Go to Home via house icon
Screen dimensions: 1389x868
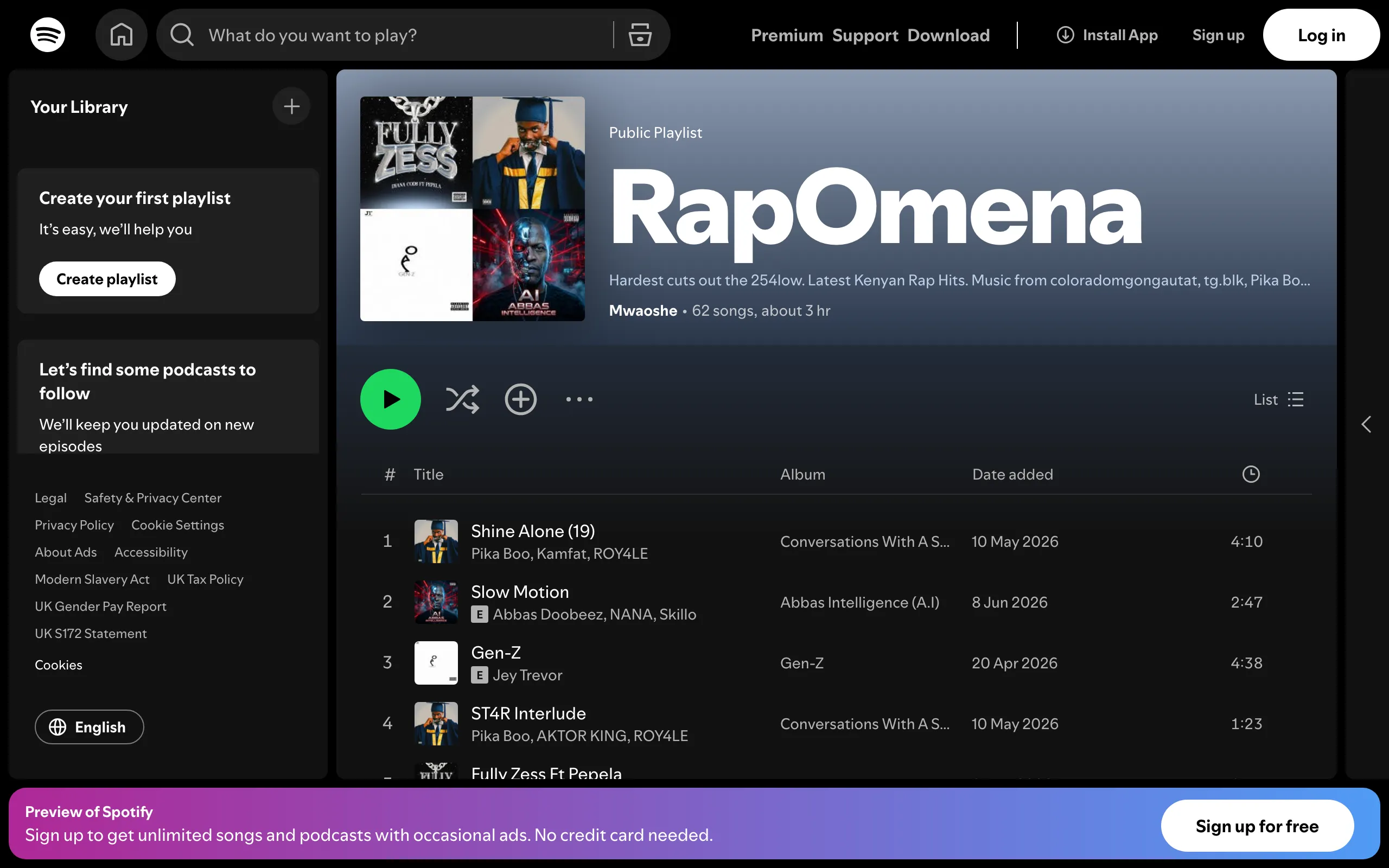(x=121, y=34)
